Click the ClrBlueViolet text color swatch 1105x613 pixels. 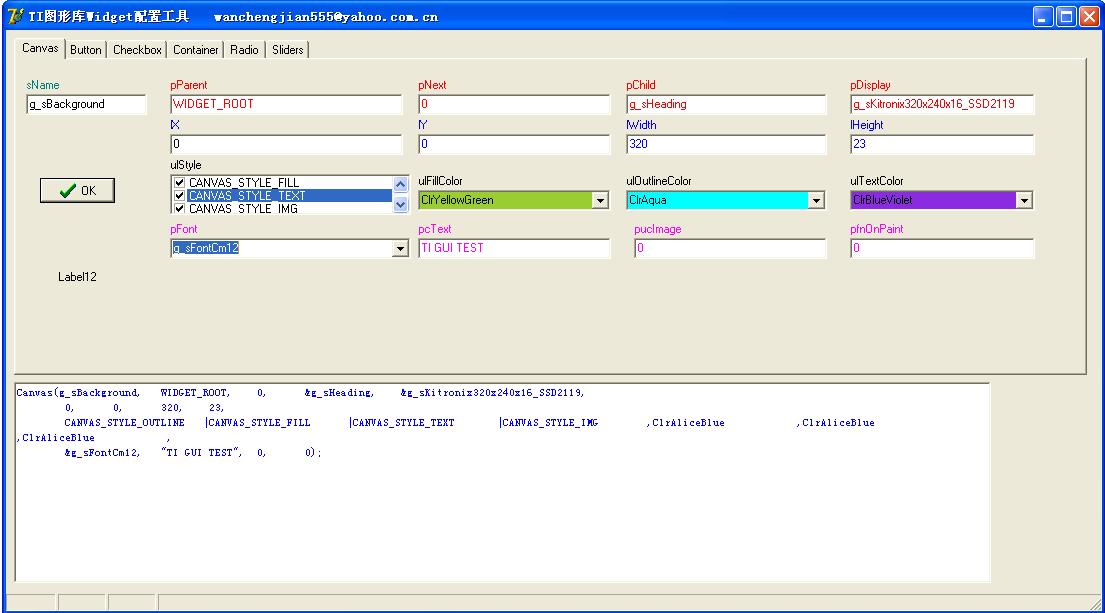click(x=933, y=200)
